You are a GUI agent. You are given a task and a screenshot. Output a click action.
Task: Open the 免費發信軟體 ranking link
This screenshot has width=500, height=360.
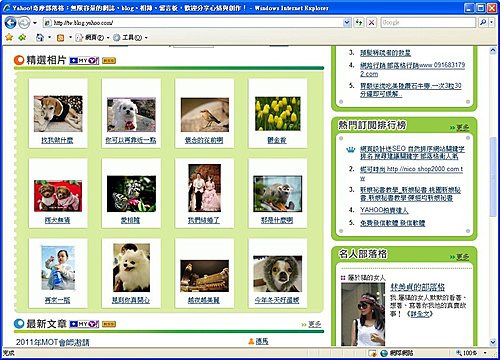point(392,223)
